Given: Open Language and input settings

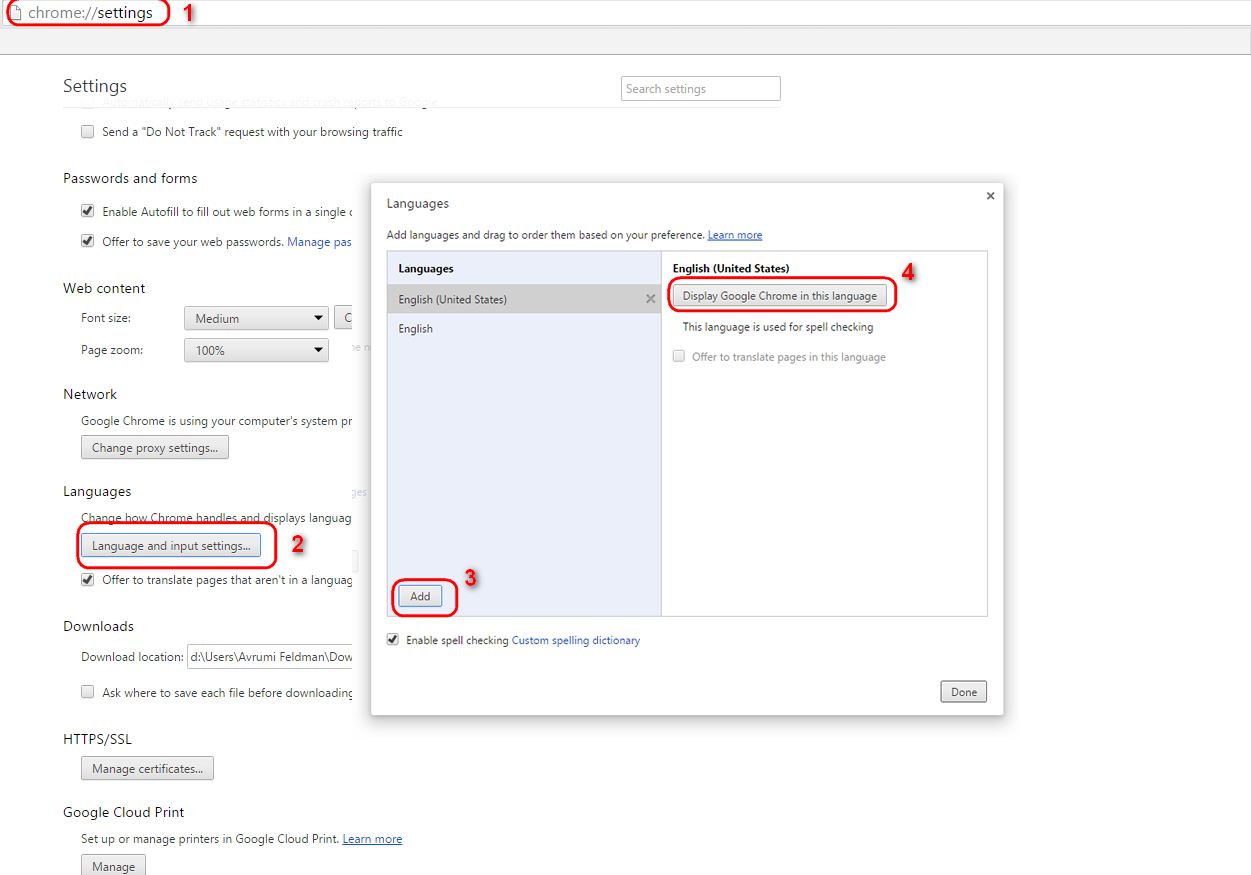Looking at the screenshot, I should coord(171,546).
